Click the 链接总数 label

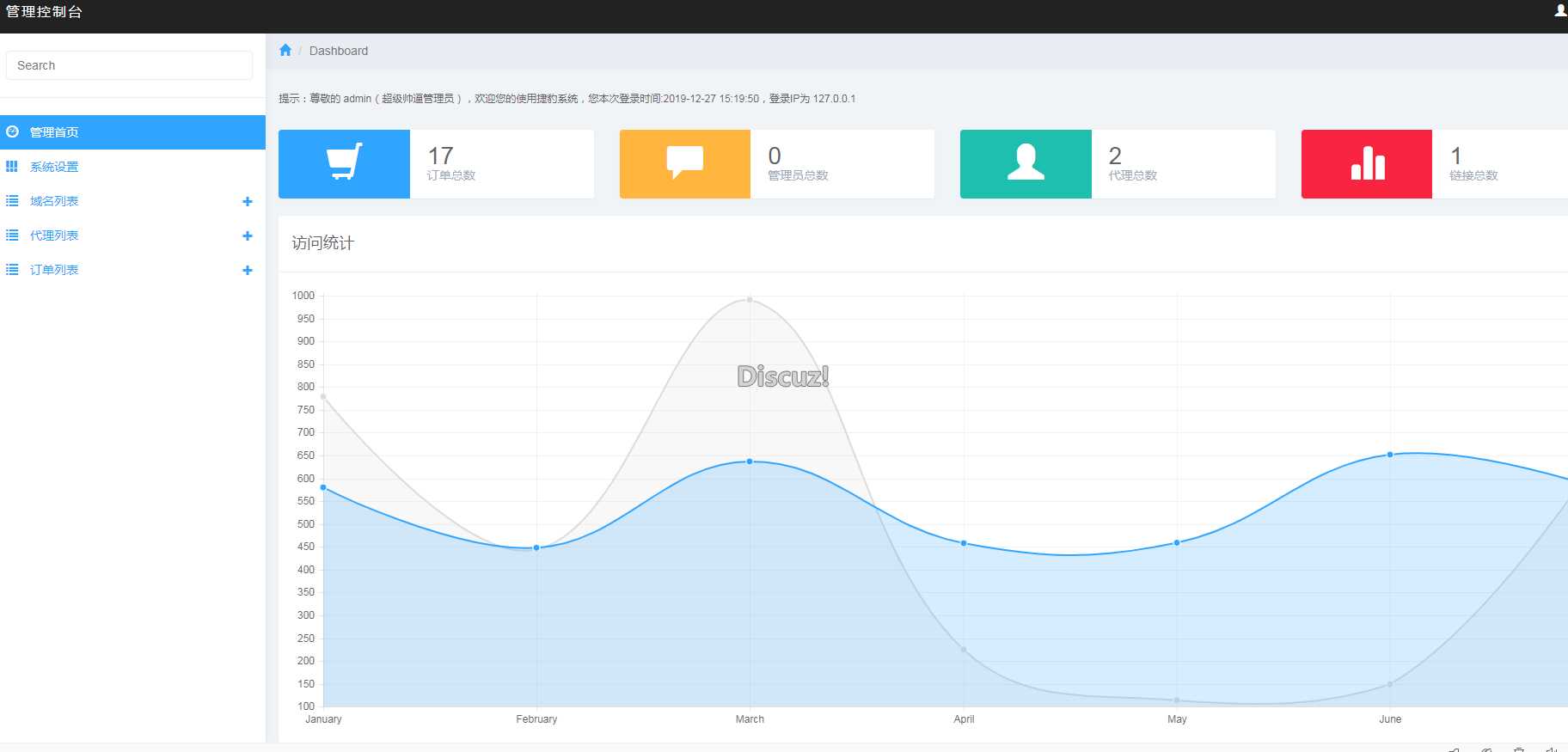[x=1473, y=175]
